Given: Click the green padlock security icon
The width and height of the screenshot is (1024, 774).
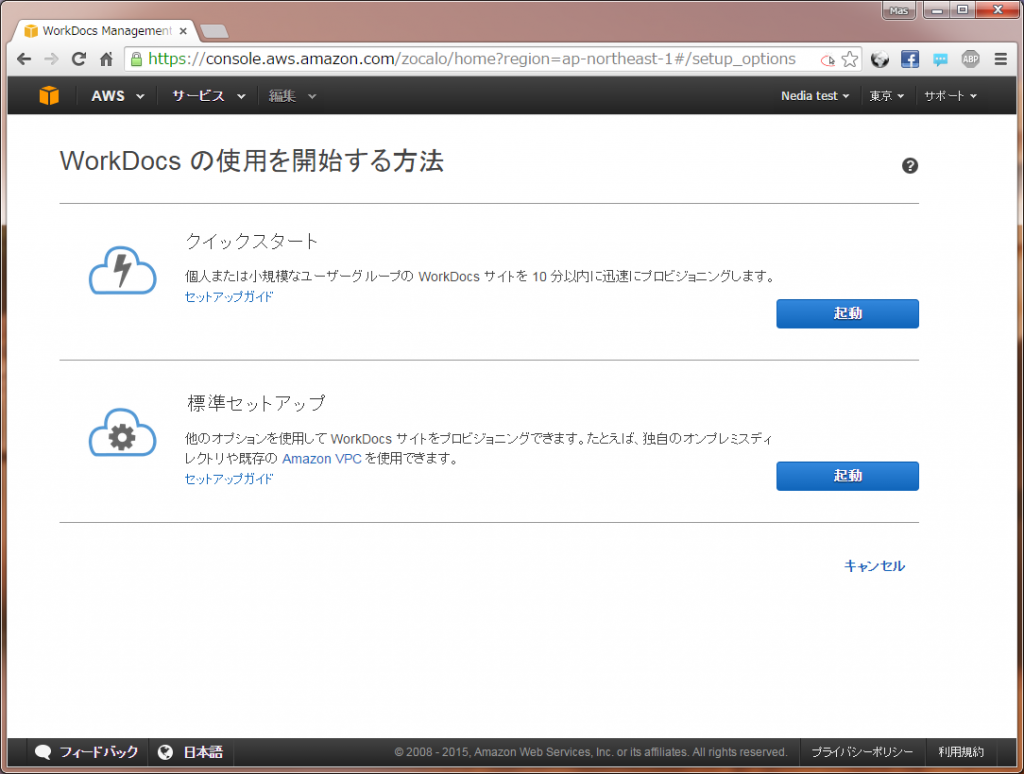Looking at the screenshot, I should click(x=136, y=59).
